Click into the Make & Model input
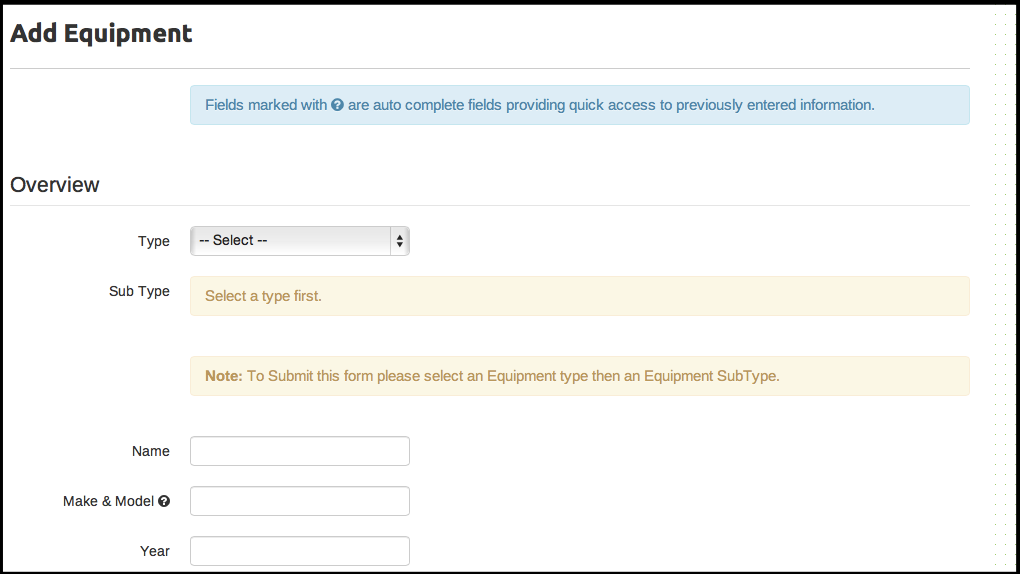The width and height of the screenshot is (1020, 574). [x=300, y=501]
